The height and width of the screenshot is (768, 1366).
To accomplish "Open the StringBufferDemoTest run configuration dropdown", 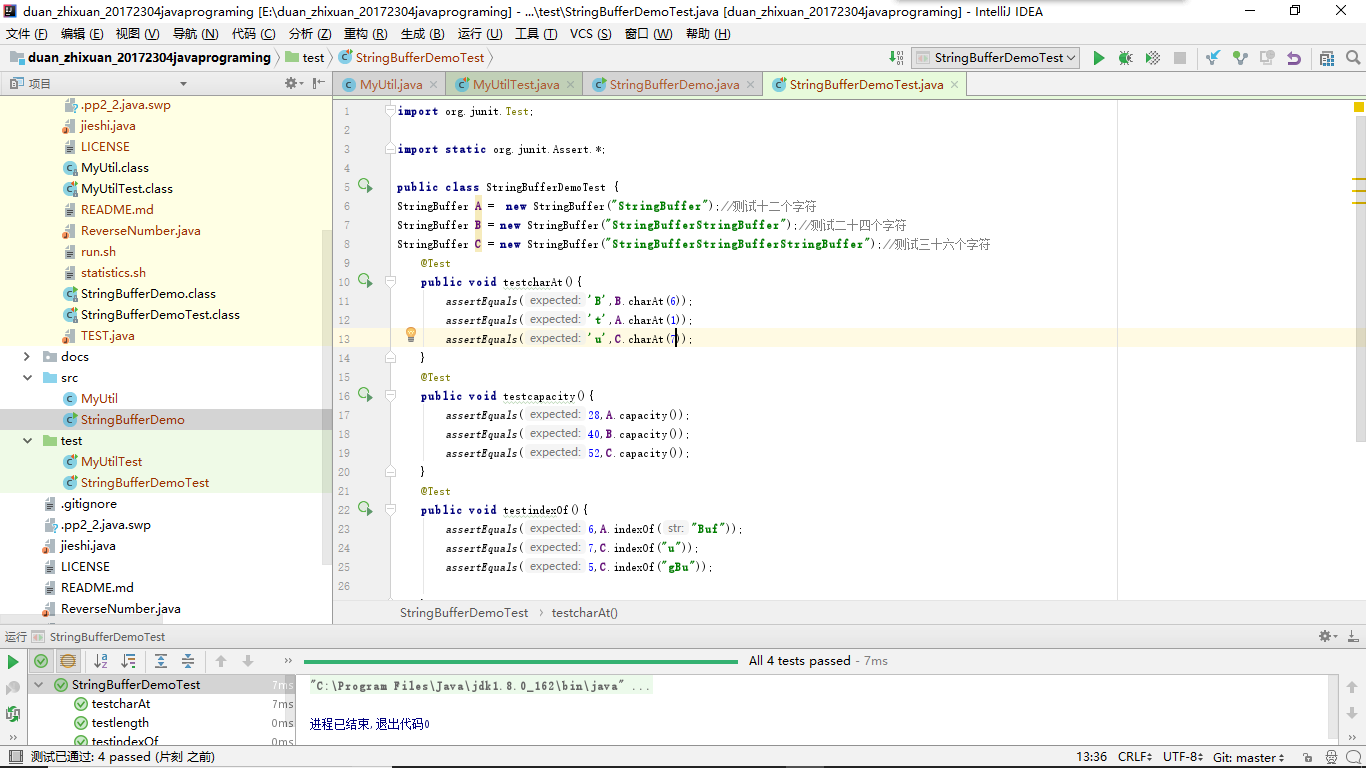I will coord(996,58).
